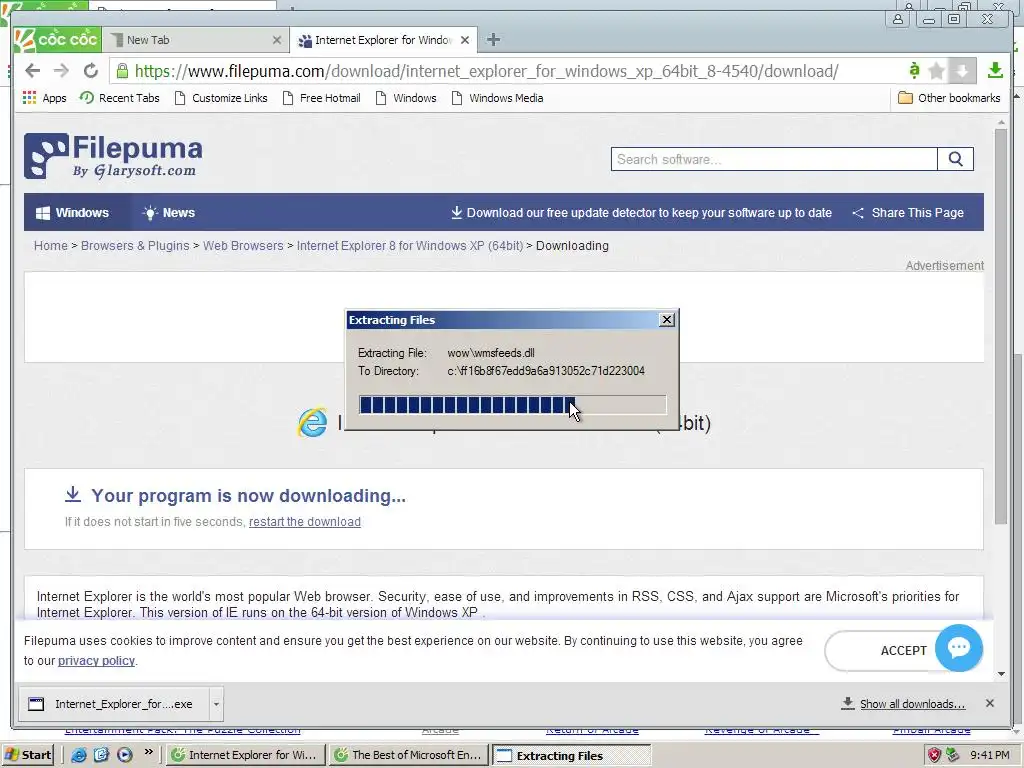Image resolution: width=1024 pixels, height=768 pixels.
Task: Click the extraction progress bar
Action: pyautogui.click(x=513, y=405)
